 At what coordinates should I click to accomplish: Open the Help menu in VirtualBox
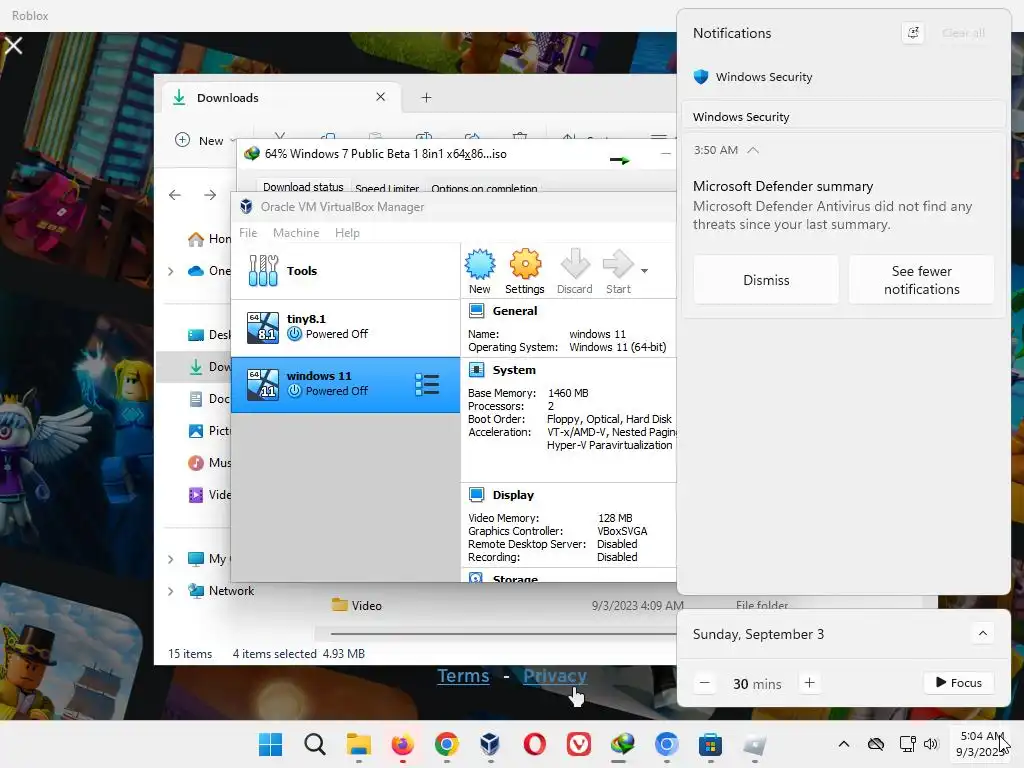coord(347,233)
